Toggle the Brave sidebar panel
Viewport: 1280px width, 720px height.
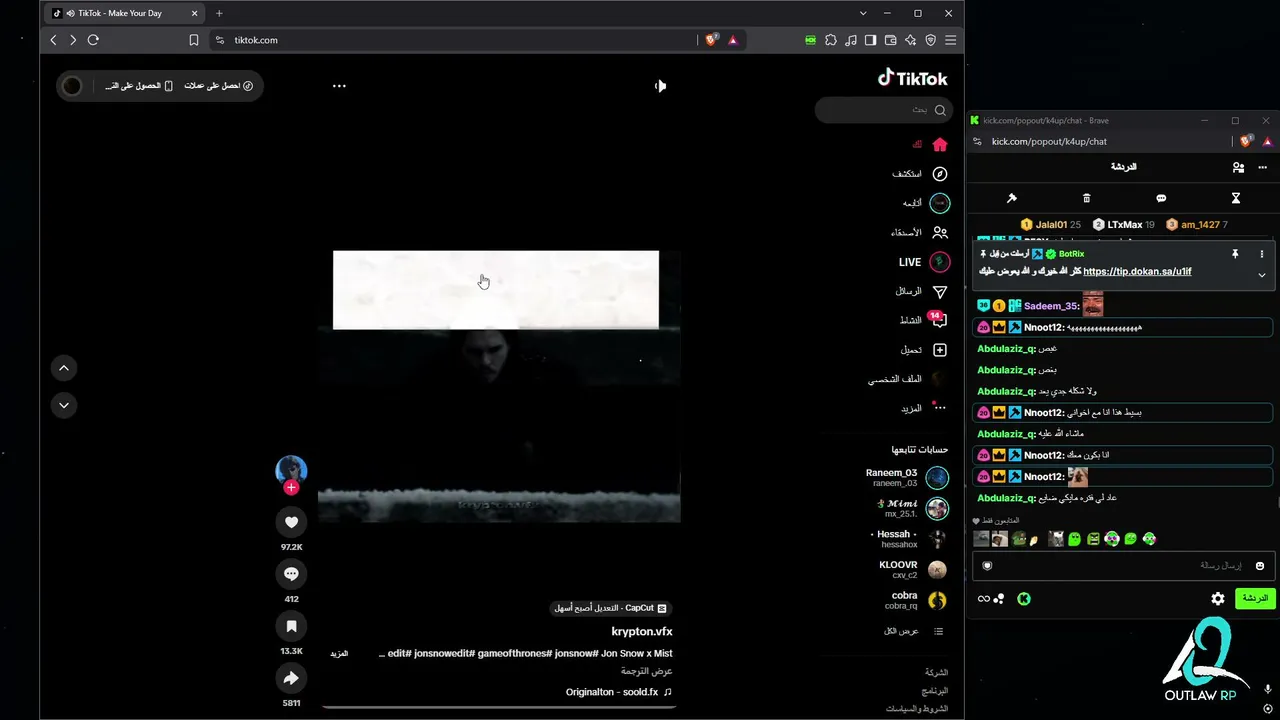[x=871, y=40]
